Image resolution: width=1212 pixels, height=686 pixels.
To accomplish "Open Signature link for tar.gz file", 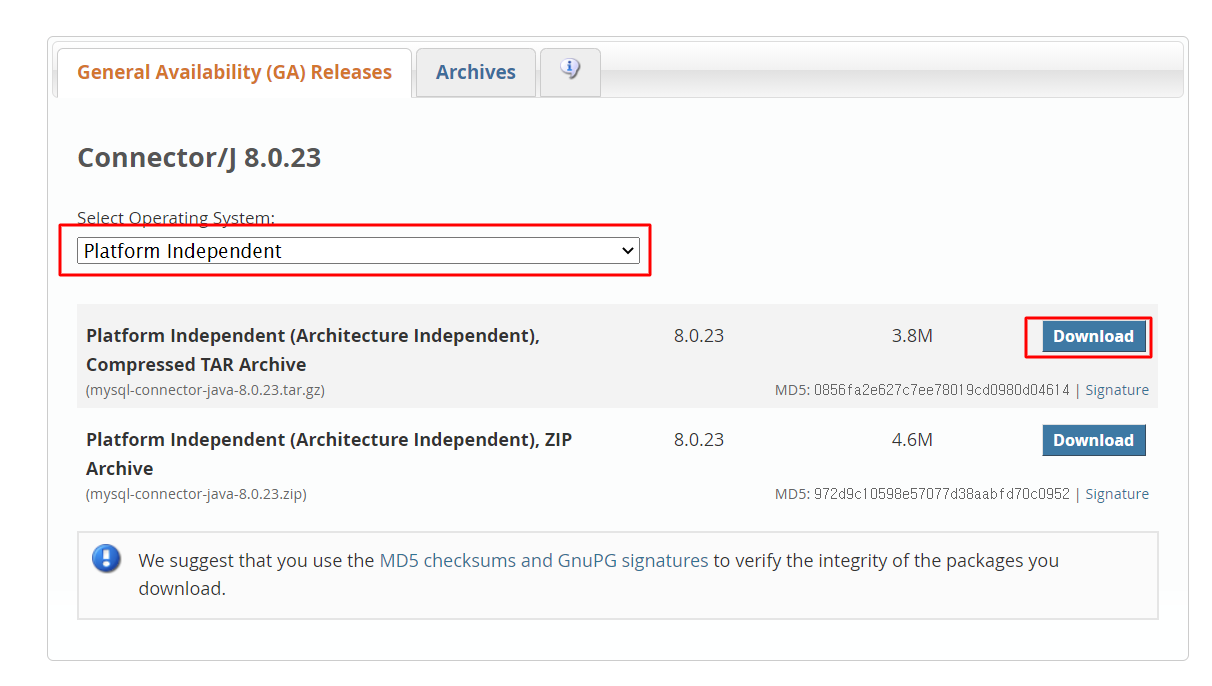I will pyautogui.click(x=1117, y=390).
